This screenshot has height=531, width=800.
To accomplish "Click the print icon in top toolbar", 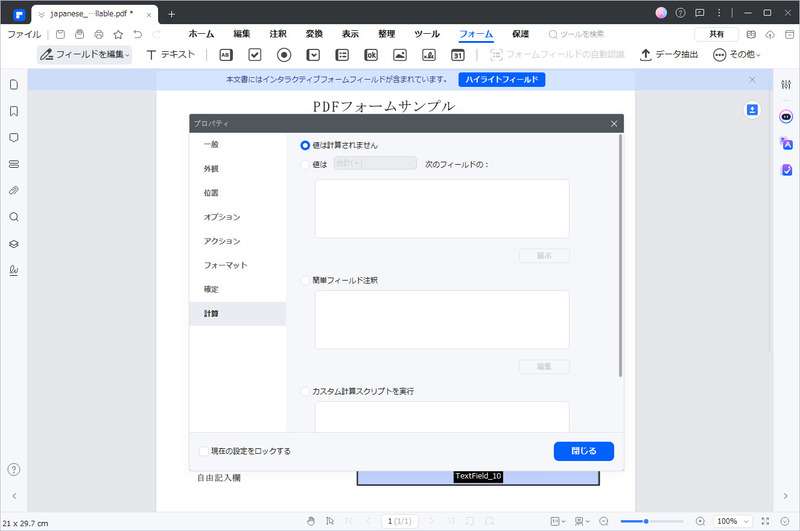I will [99, 34].
